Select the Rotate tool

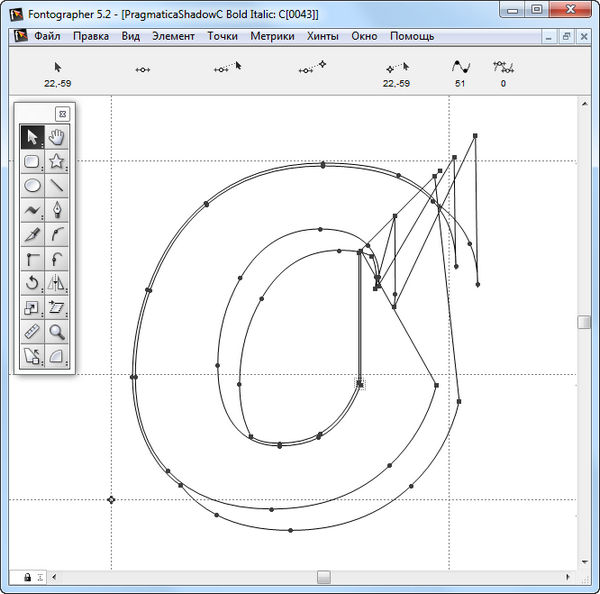32,283
